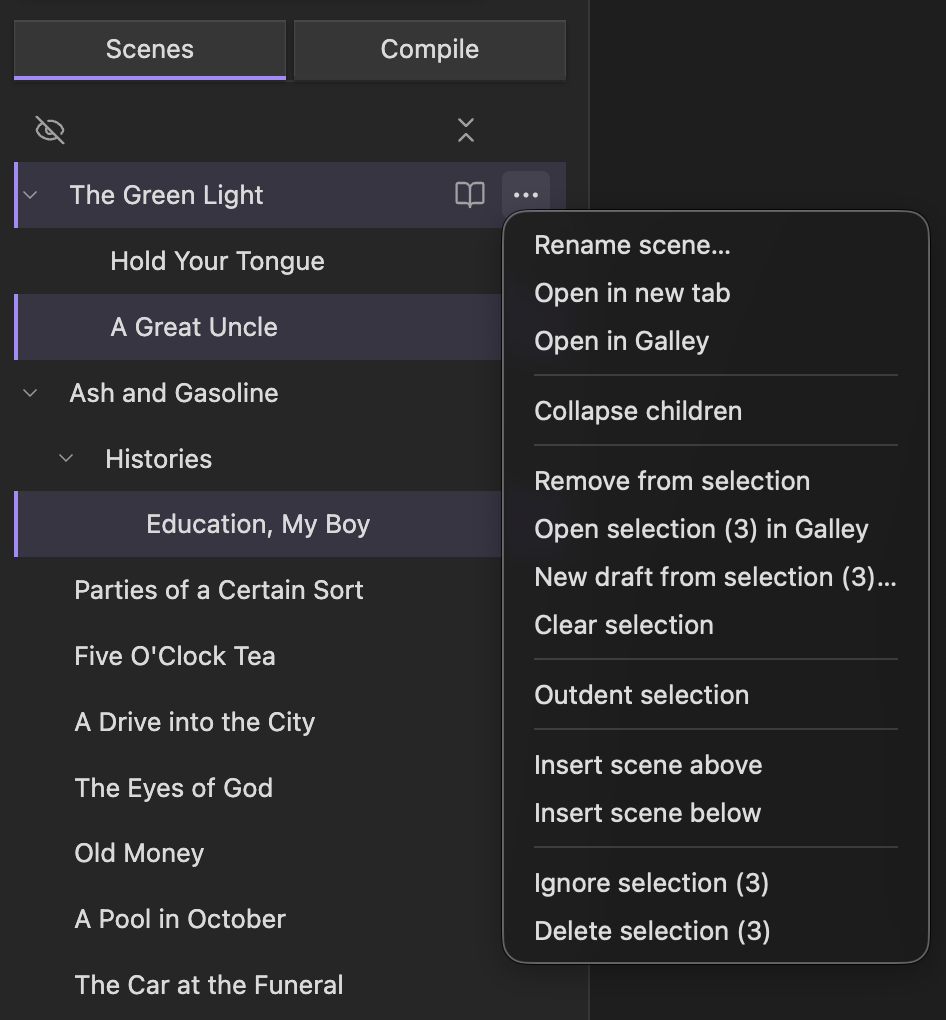This screenshot has height=1020, width=946.
Task: Click Remove from selection
Action: 716,481
